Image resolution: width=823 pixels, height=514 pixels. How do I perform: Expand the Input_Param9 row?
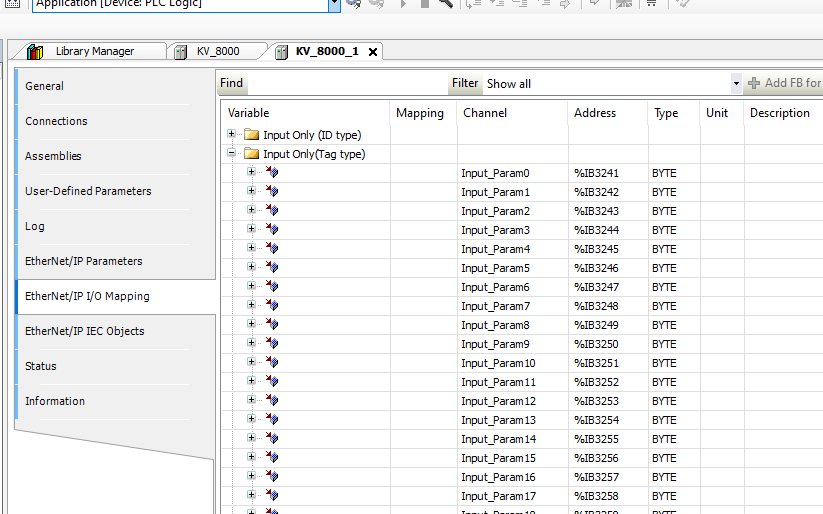click(x=251, y=342)
